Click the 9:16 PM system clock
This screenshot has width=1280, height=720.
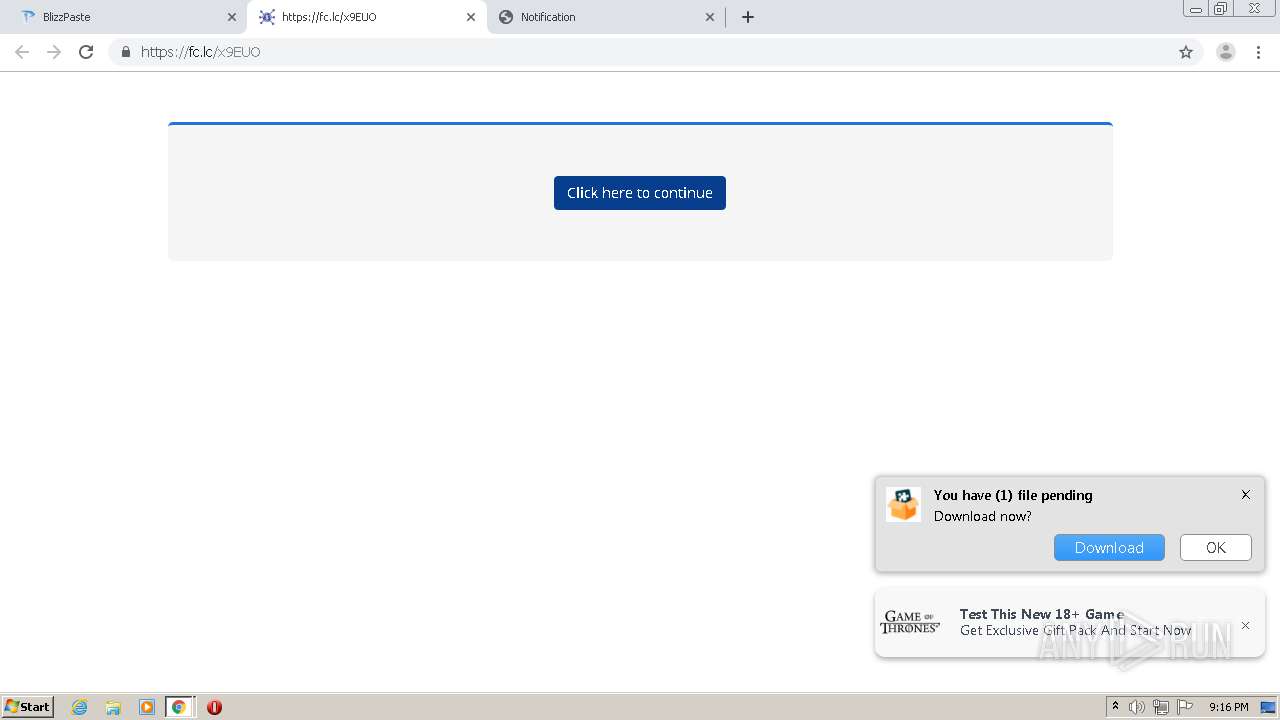coord(1228,707)
